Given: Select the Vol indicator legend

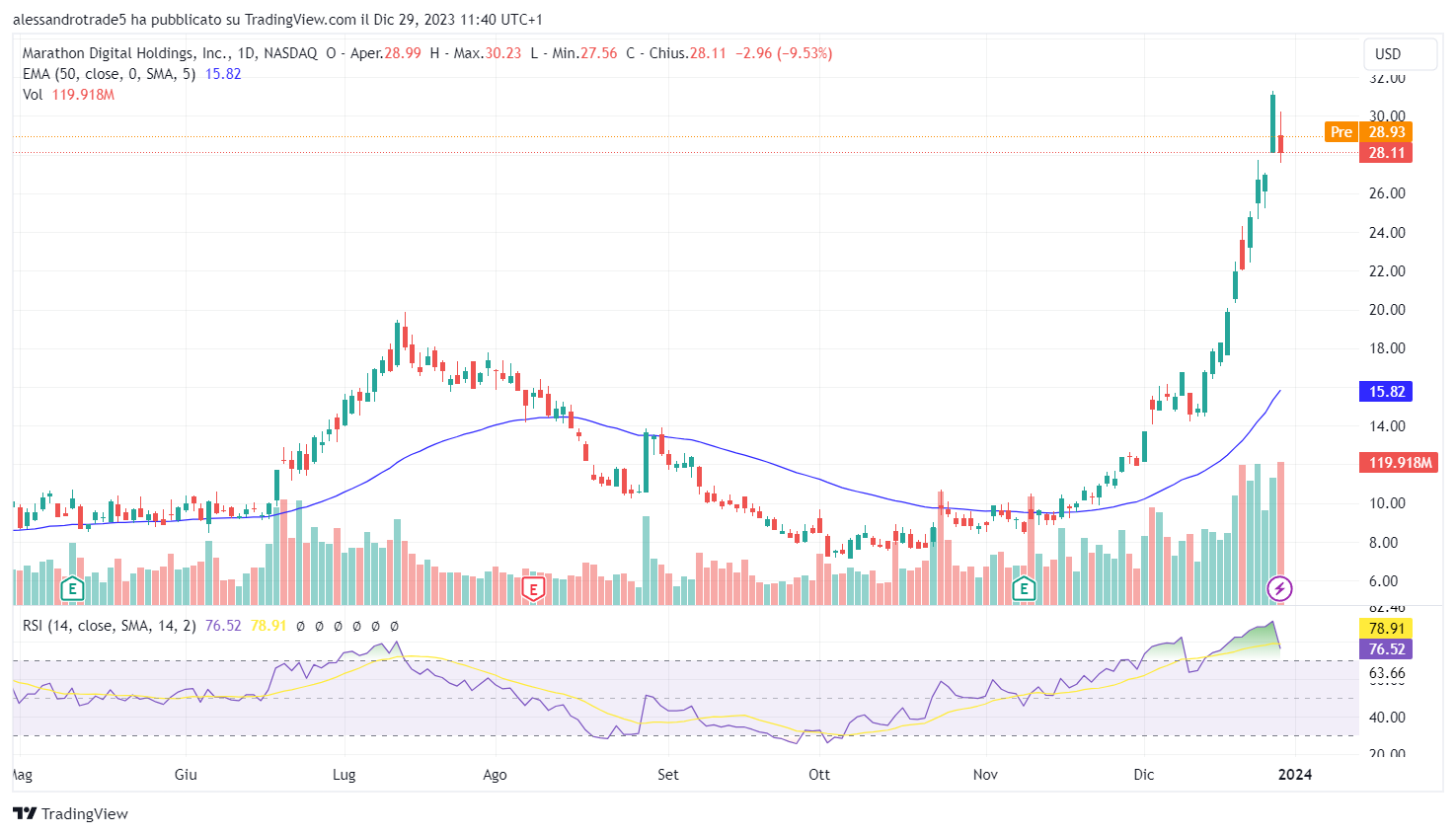Looking at the screenshot, I should 33,95.
